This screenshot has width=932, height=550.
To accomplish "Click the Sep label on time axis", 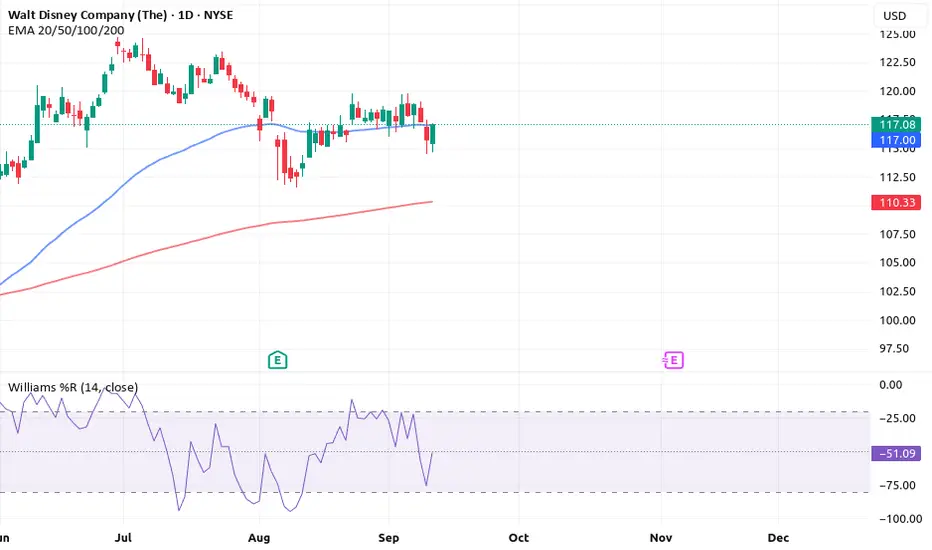I will pyautogui.click(x=389, y=538).
